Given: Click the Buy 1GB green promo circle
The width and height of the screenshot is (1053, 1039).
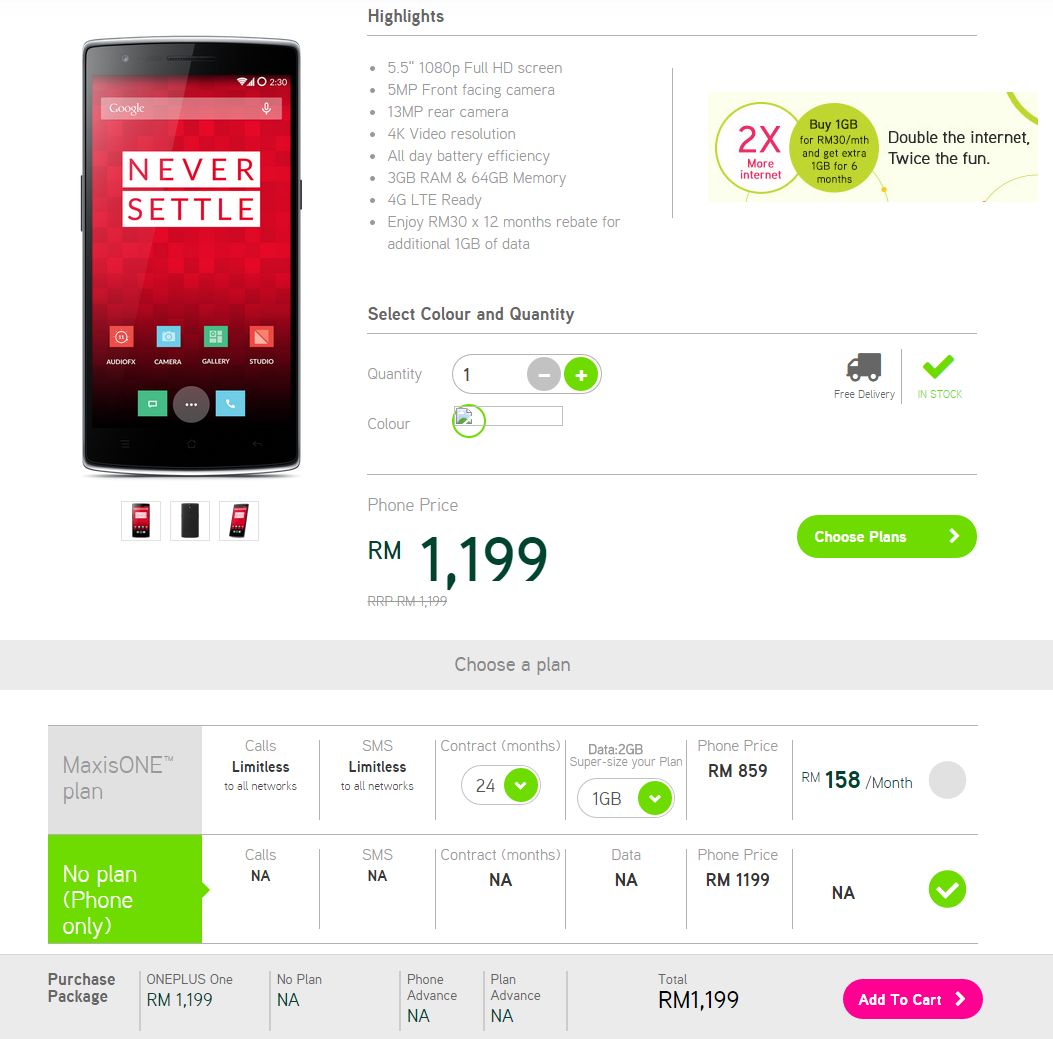Looking at the screenshot, I should pyautogui.click(x=834, y=148).
